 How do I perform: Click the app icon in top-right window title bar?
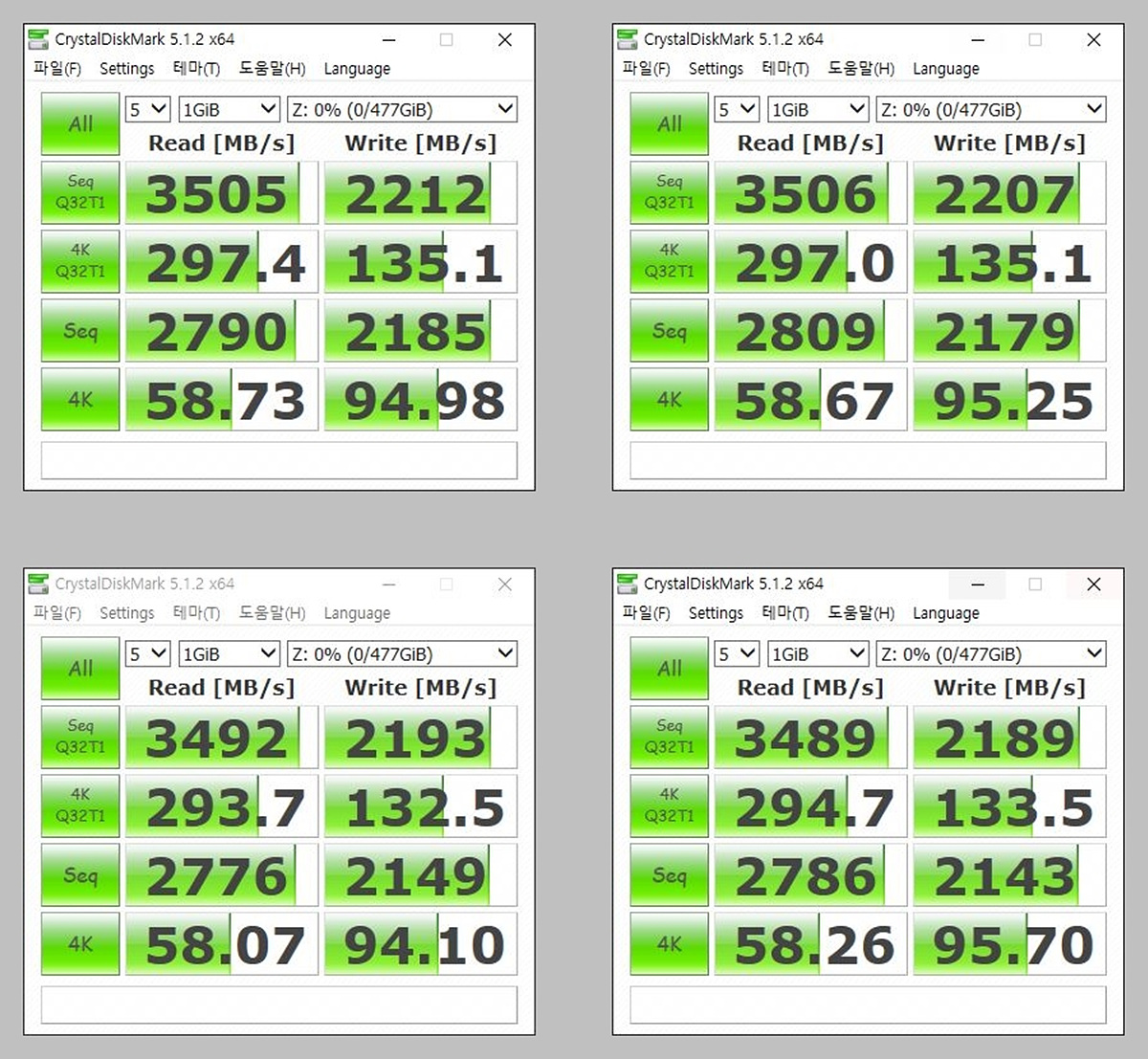tap(628, 39)
